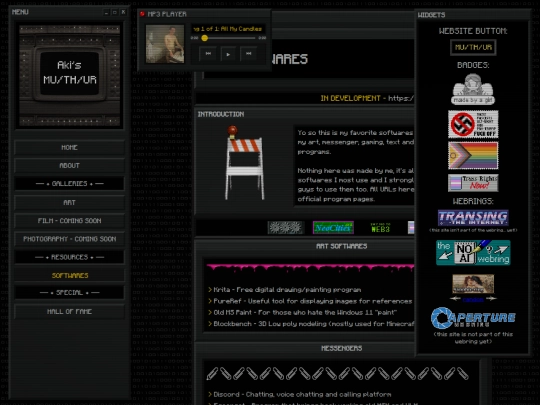Click next arrow under painting webring
The image size is (540, 405).
coord(491,299)
